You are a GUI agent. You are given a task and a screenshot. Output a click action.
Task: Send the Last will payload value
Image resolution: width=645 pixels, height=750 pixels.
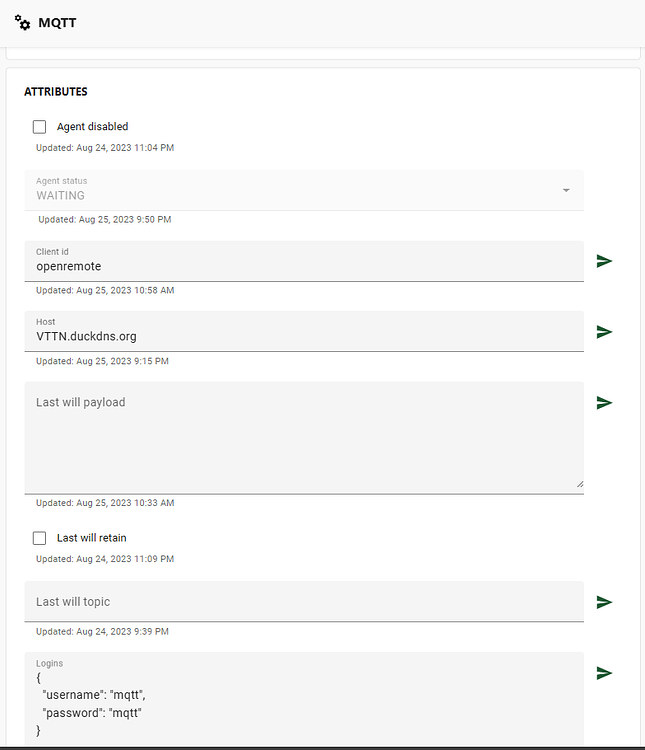point(604,403)
